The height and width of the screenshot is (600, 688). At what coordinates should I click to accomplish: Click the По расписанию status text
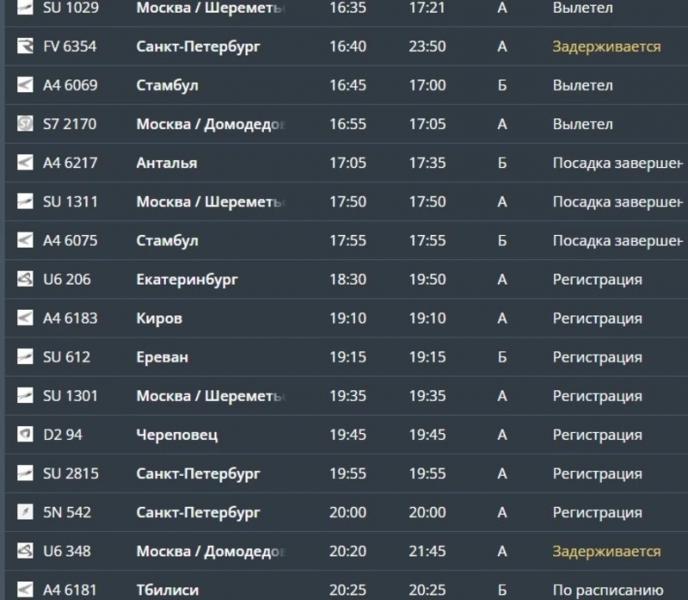[608, 591]
